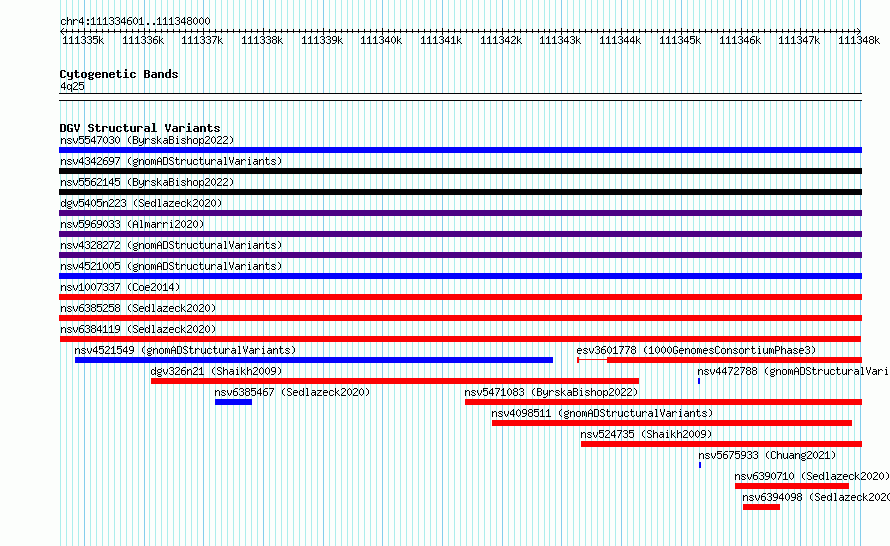Click the 111342k ruler tick label

(501, 40)
